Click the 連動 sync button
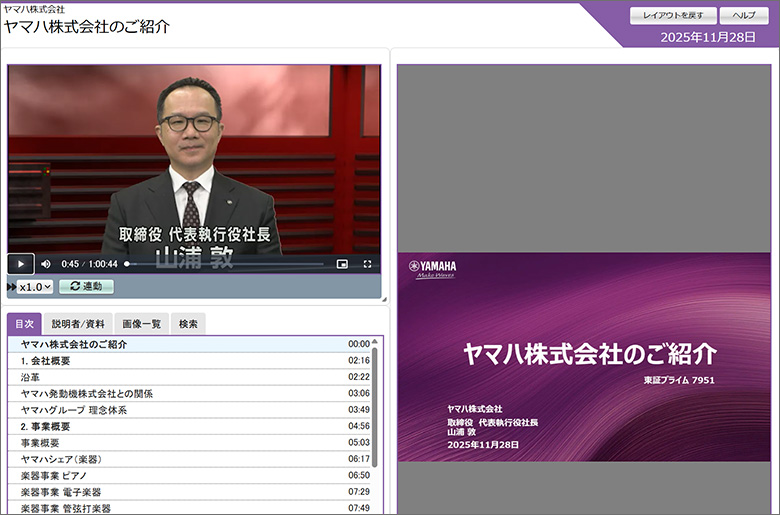 click(x=87, y=287)
